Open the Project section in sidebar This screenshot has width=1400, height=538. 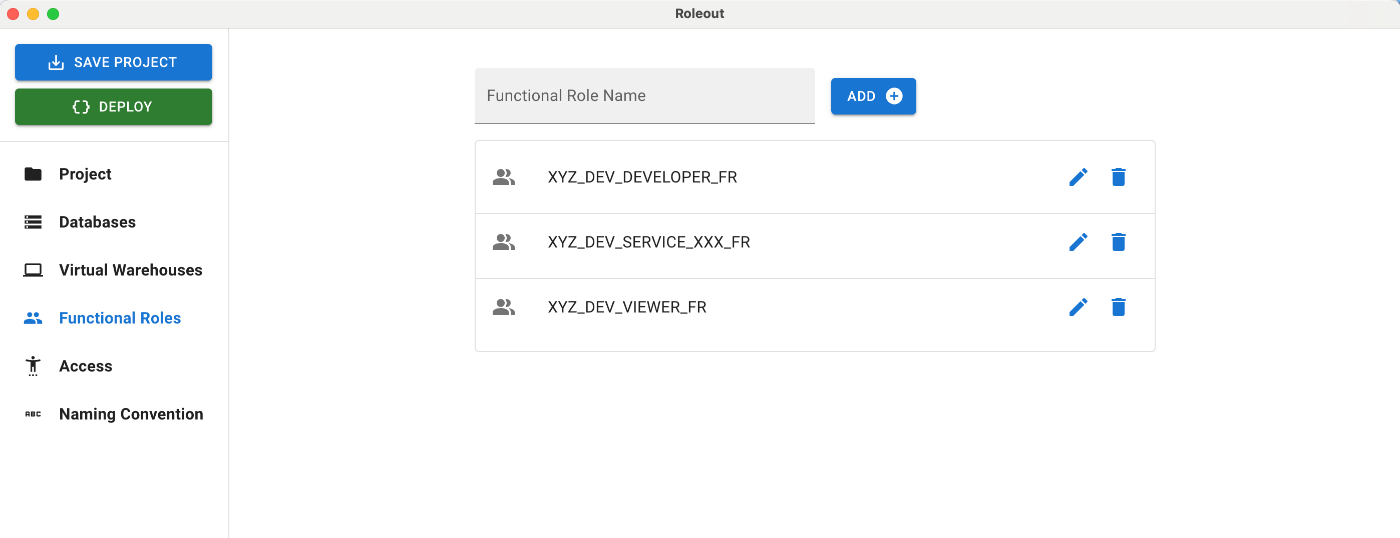tap(85, 174)
